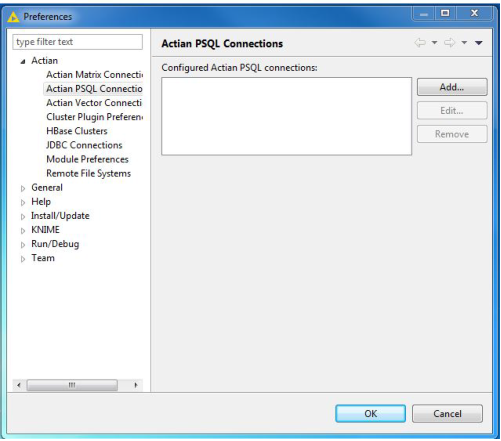The image size is (501, 441).
Task: Collapse the Actian tree node
Action: click(23, 61)
